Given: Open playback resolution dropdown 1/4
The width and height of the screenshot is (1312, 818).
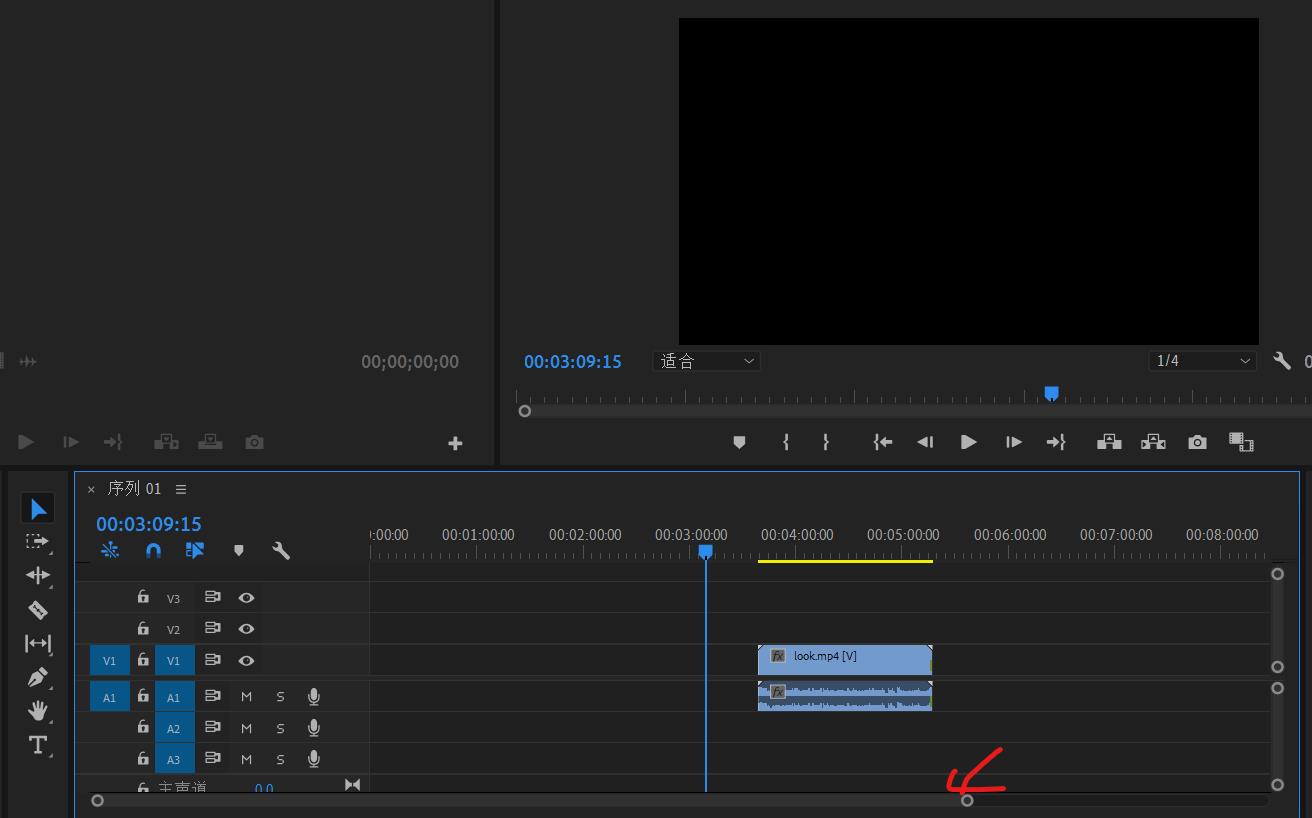Looking at the screenshot, I should coord(1203,361).
